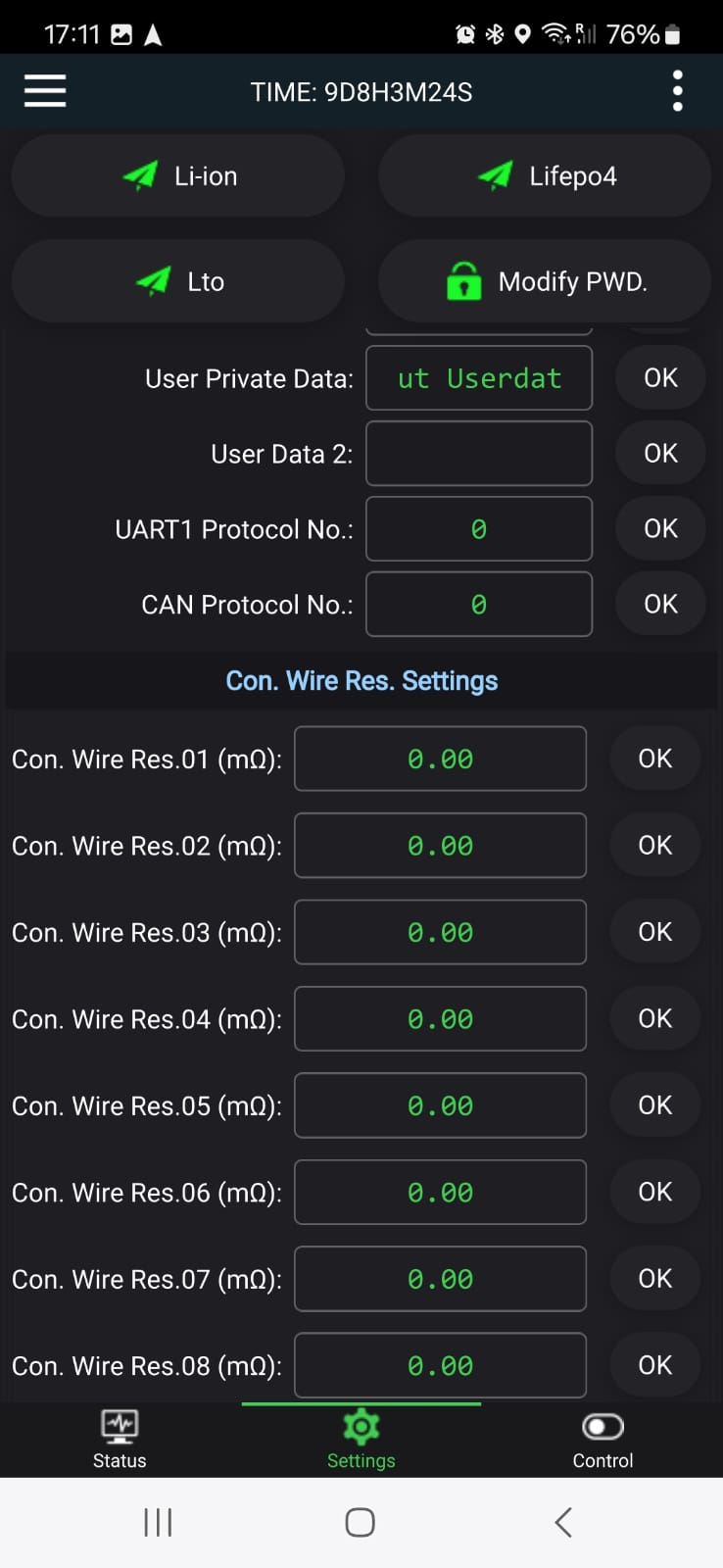Edit the User Private Data field
The width and height of the screenshot is (723, 1568).
click(479, 378)
